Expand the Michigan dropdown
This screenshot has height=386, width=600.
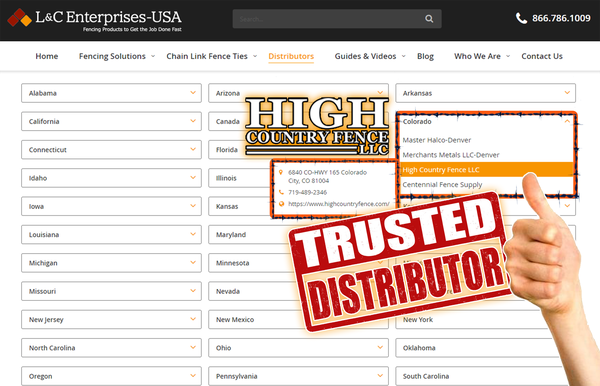[111, 263]
